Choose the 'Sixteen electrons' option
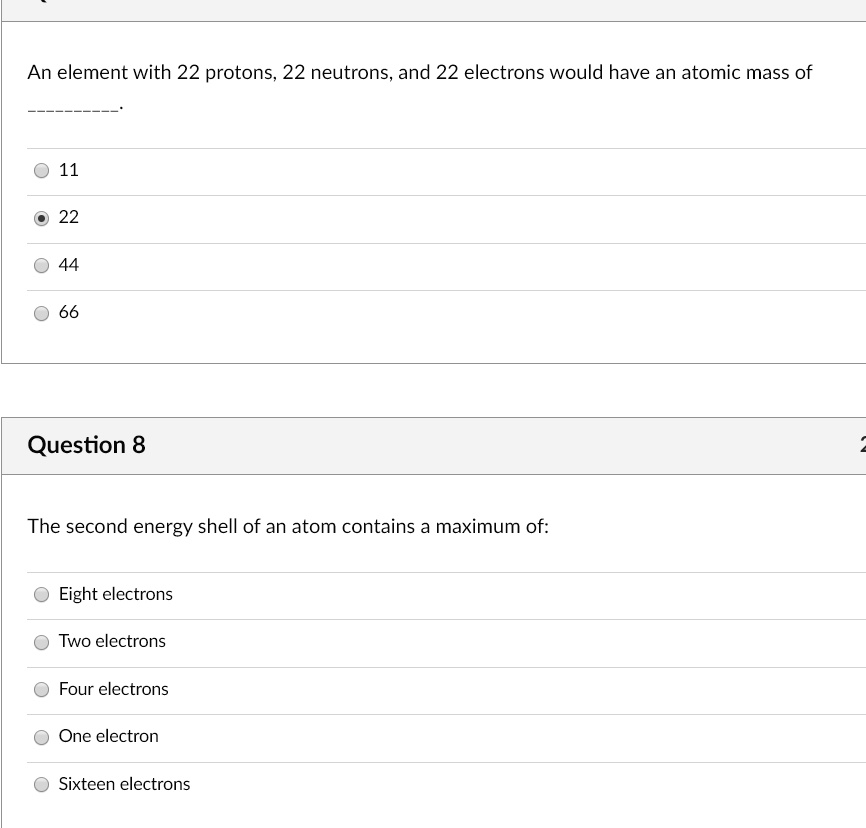Screen dimensions: 866x828 coord(41,784)
